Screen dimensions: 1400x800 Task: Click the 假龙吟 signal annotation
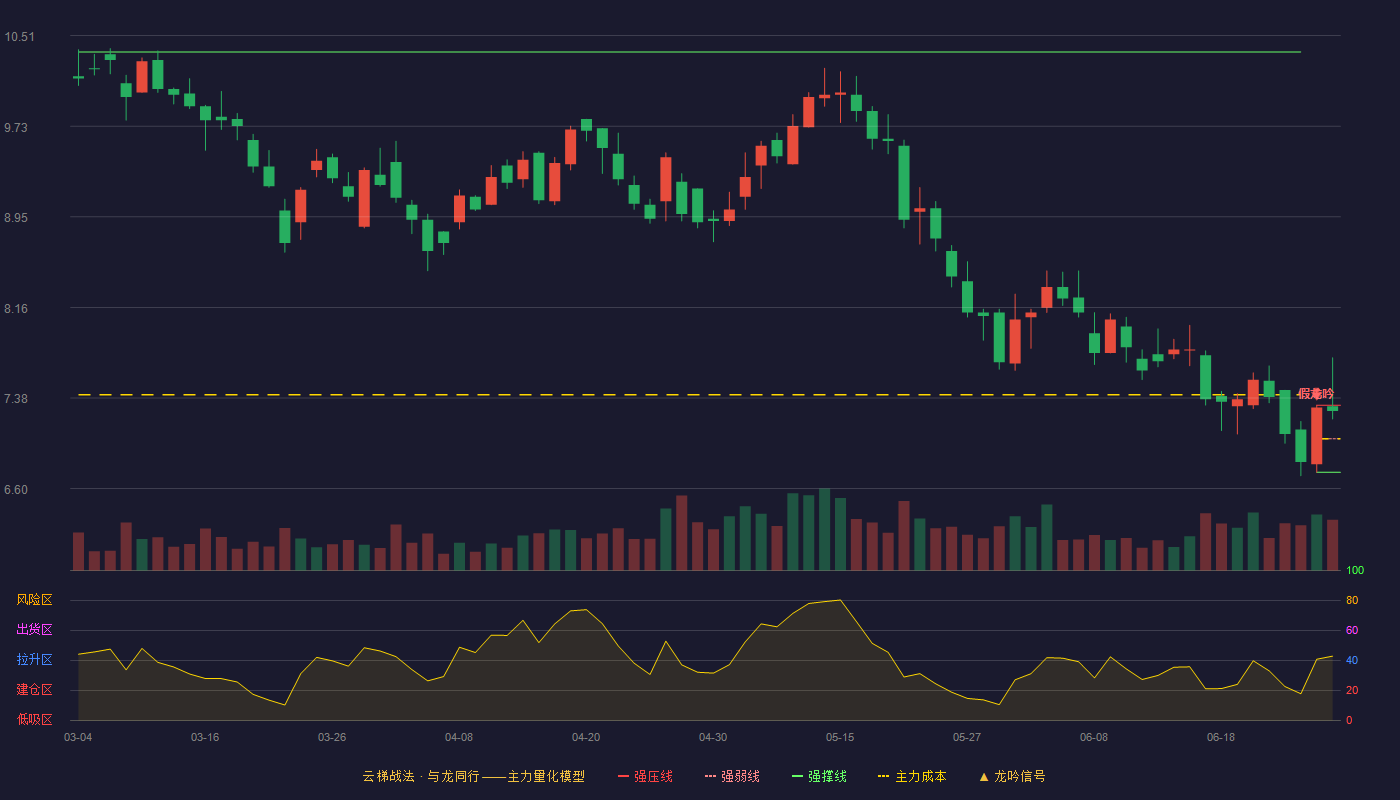pos(1316,394)
